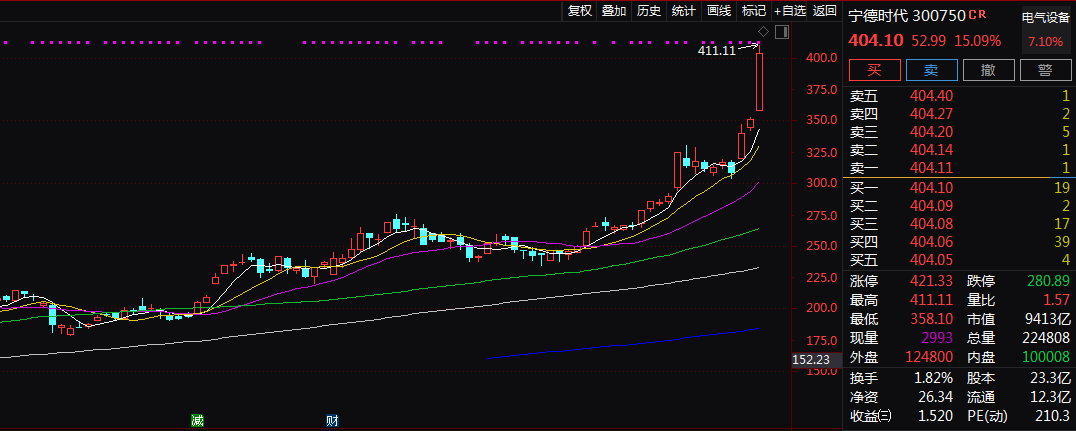The width and height of the screenshot is (1076, 431).
Task: Toggle the side panel layout icon
Action: click(781, 31)
